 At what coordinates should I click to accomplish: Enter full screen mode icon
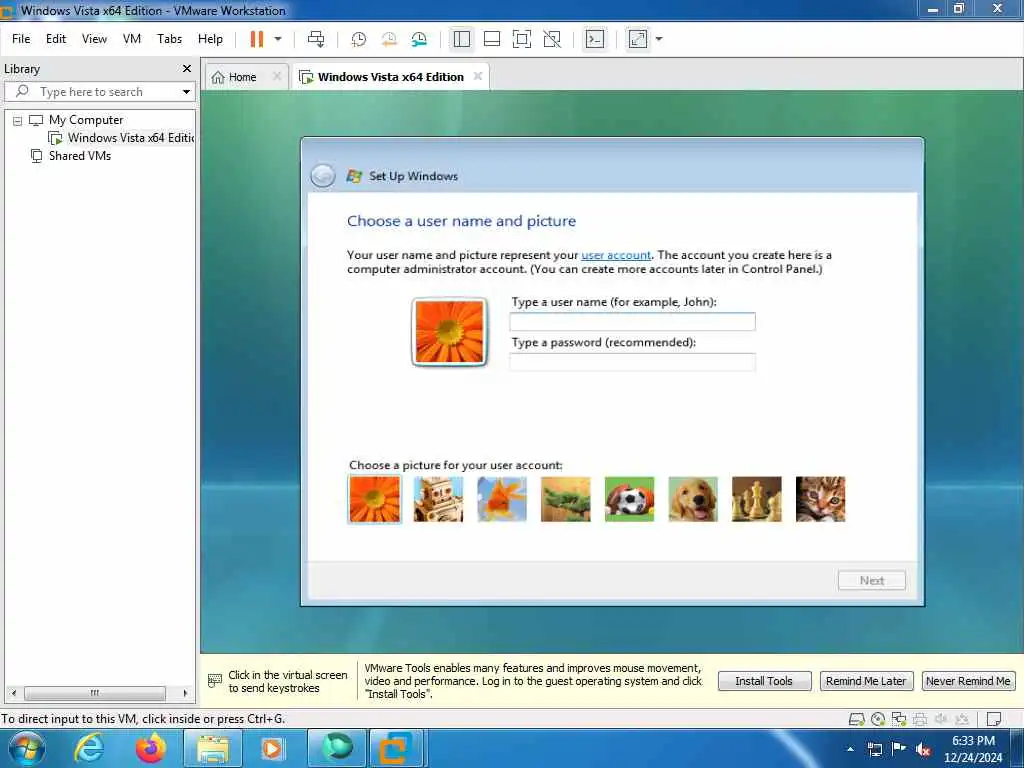pos(522,39)
